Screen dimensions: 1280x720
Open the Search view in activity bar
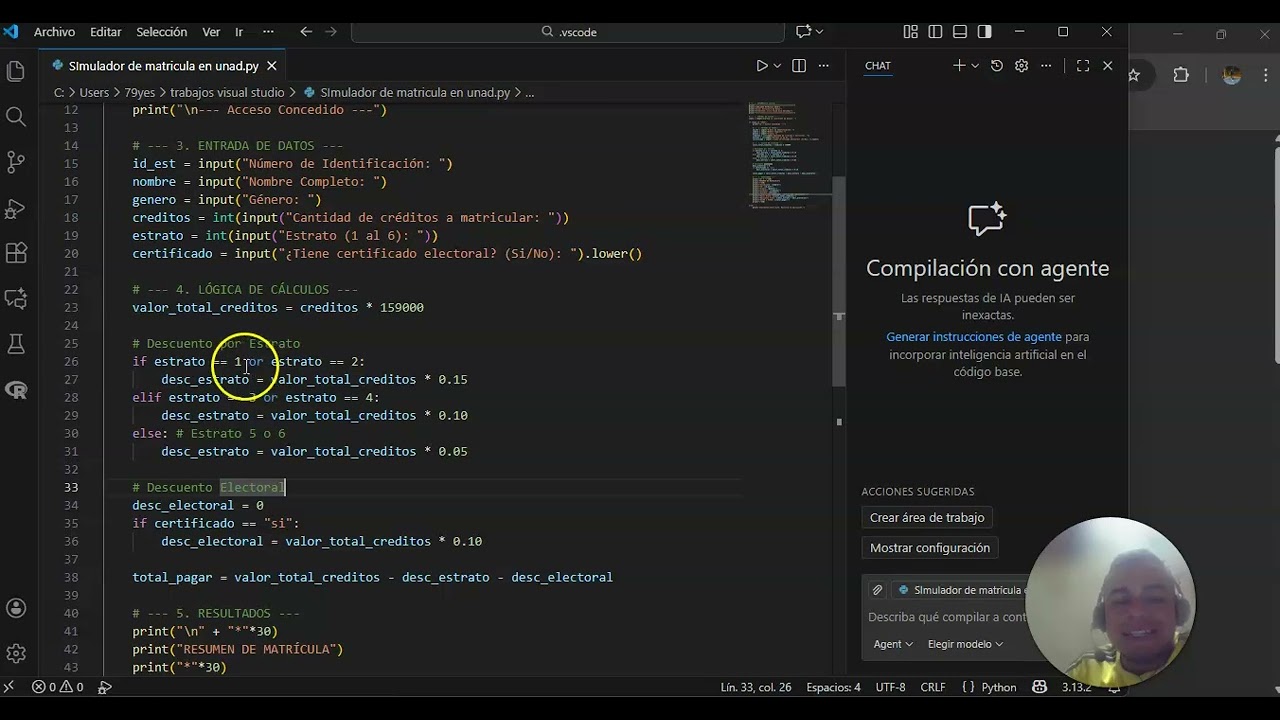coord(16,117)
